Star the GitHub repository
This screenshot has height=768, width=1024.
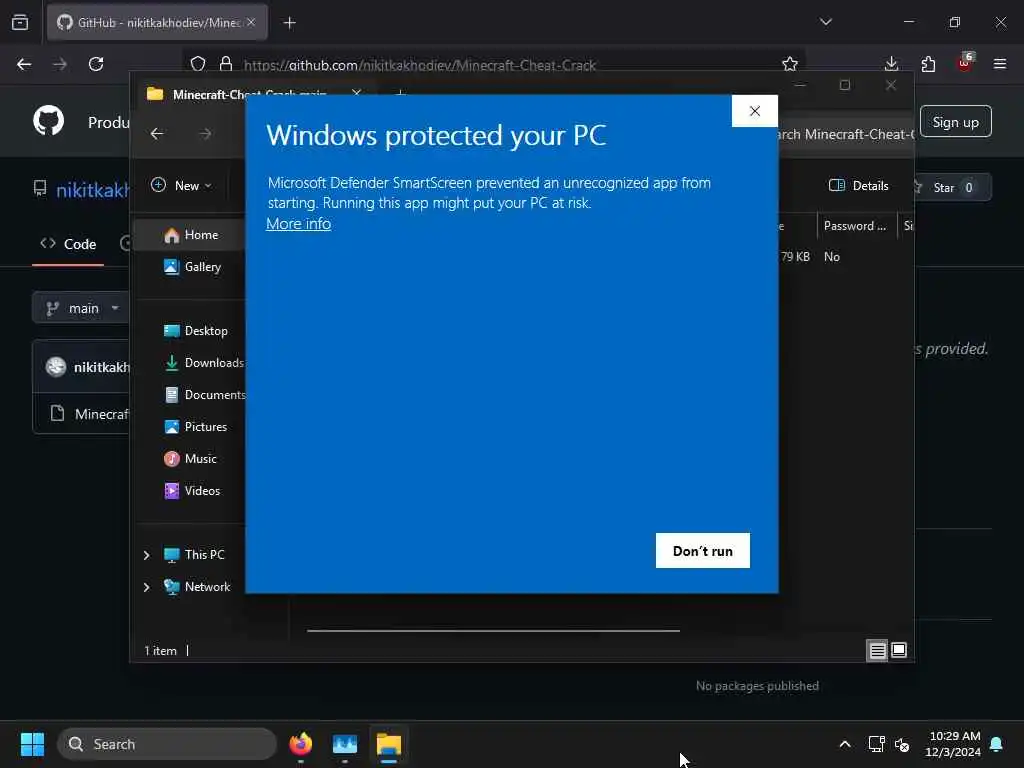point(952,187)
